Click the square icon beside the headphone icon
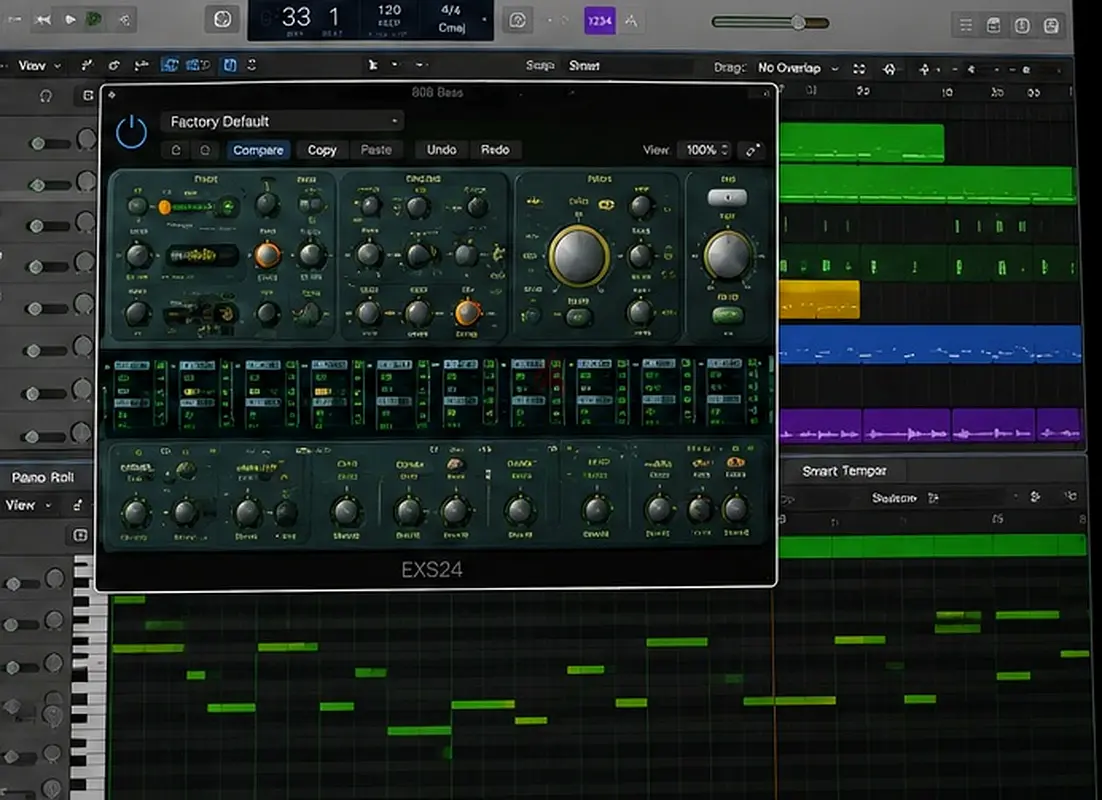Image resolution: width=1102 pixels, height=800 pixels. [x=88, y=96]
